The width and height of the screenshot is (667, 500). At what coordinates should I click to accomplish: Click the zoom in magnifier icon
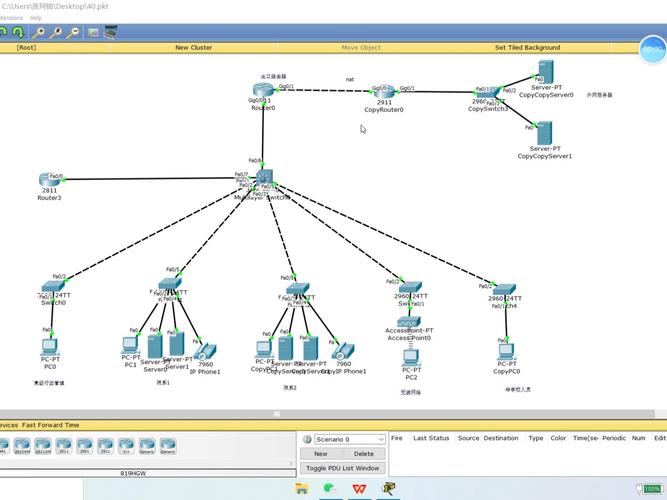tap(39, 32)
